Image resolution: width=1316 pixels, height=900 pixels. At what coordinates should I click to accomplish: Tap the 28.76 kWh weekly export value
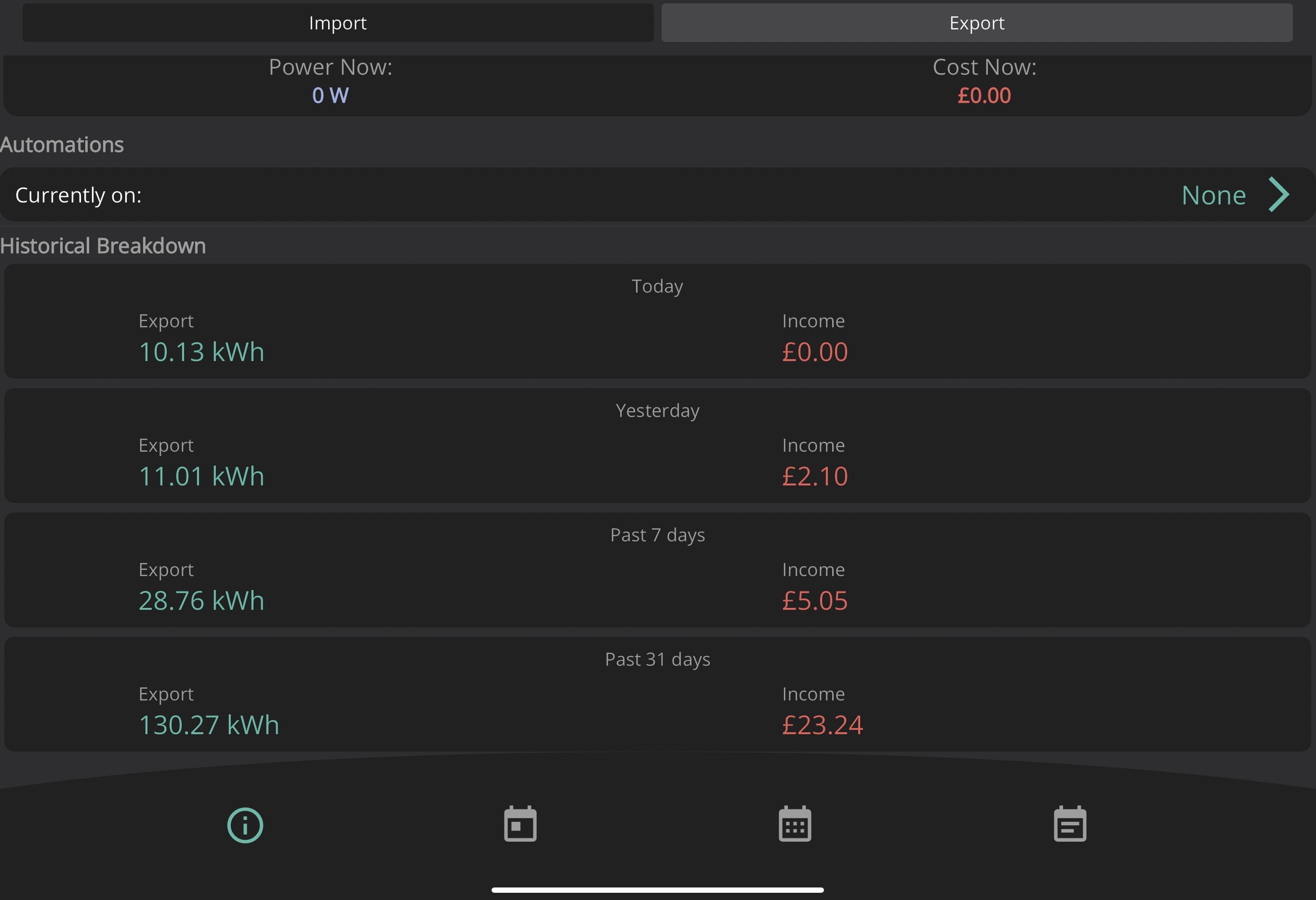(x=201, y=601)
